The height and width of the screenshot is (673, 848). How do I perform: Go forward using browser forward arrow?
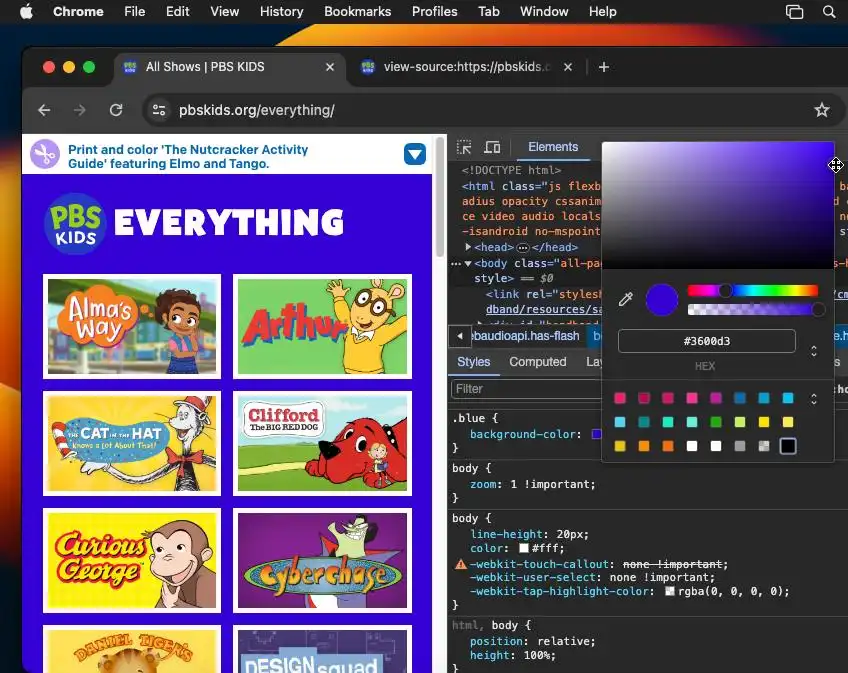coord(80,110)
